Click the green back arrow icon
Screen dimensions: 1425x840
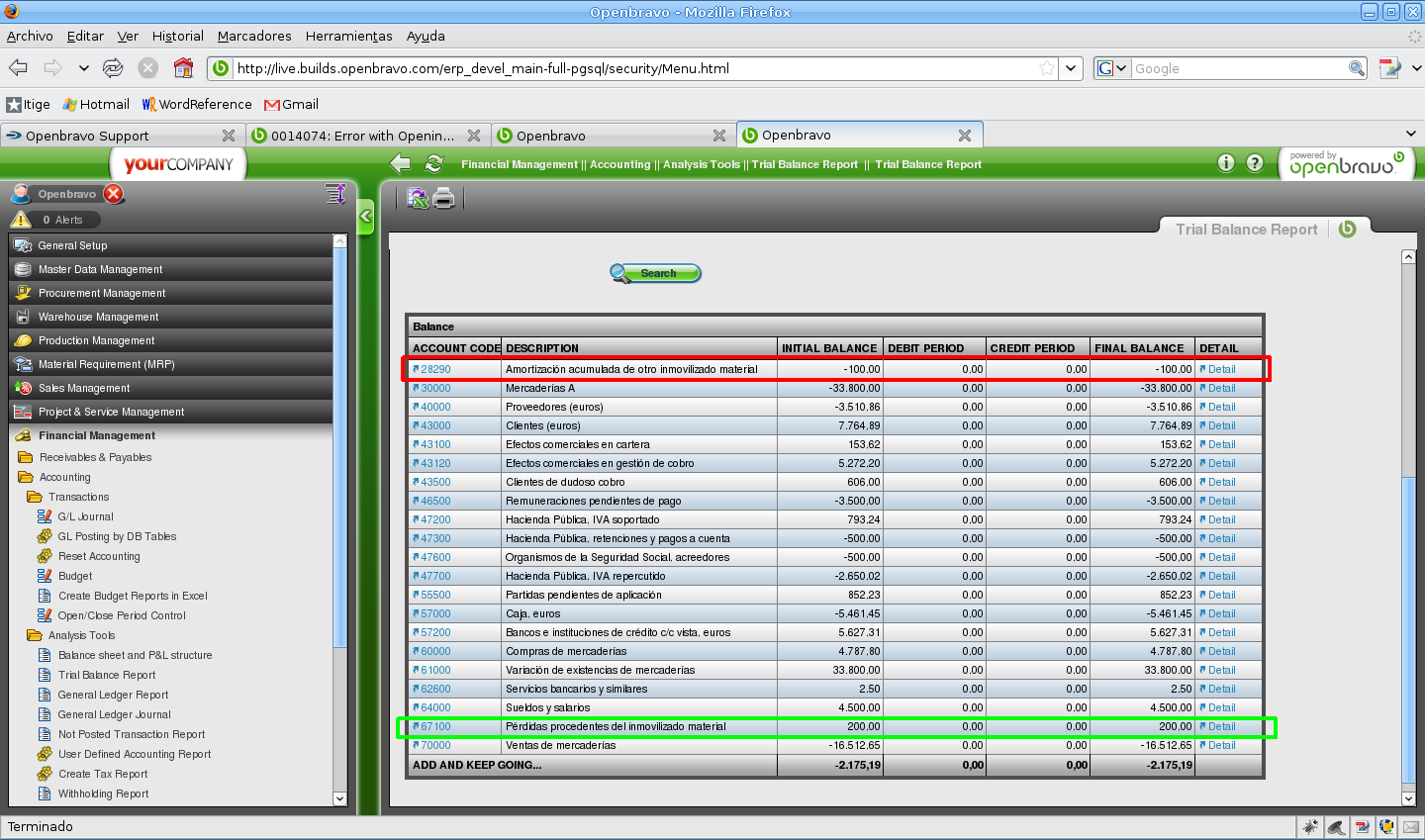[x=401, y=163]
